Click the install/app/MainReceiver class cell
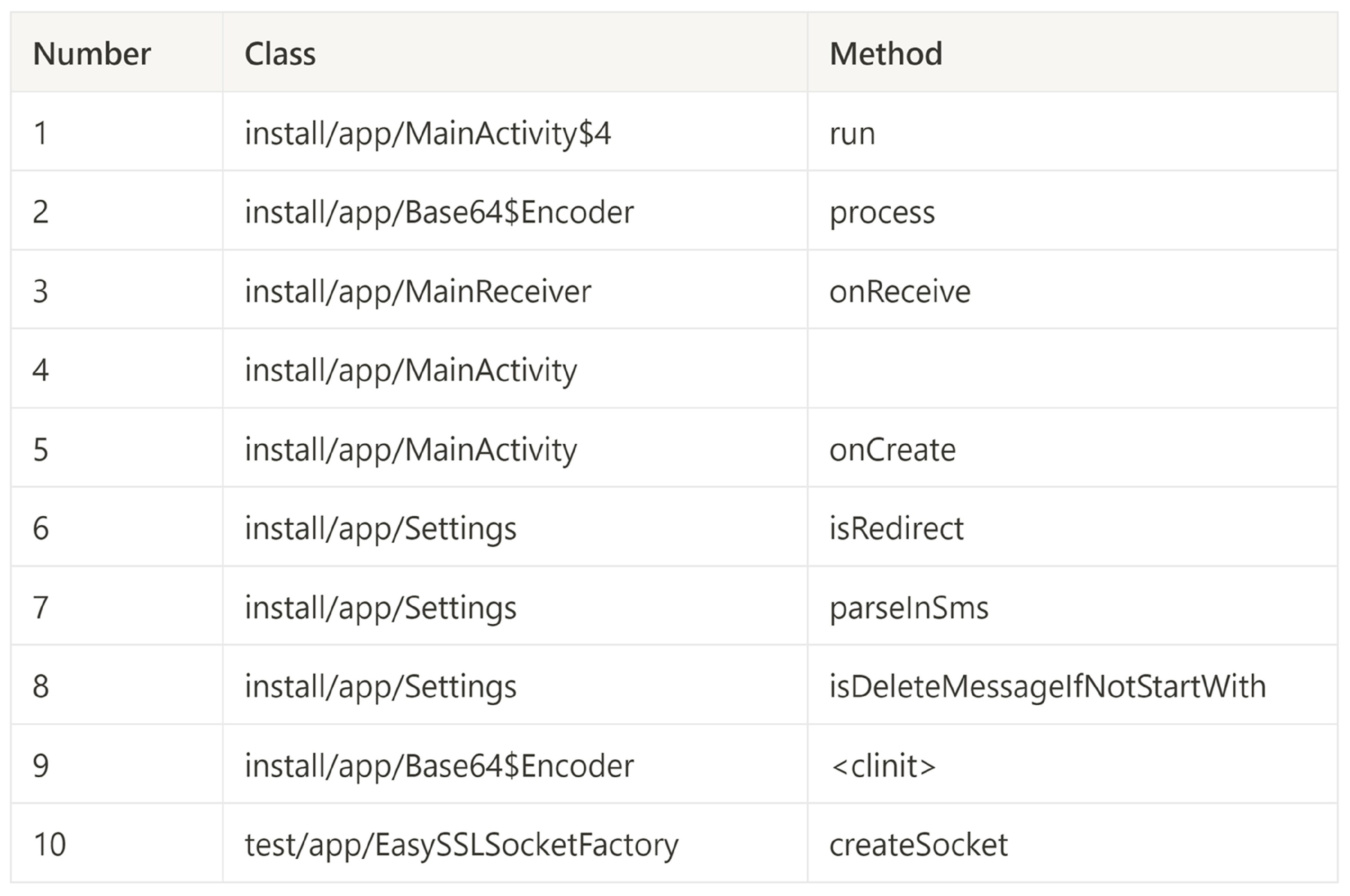The height and width of the screenshot is (896, 1350). pos(418,292)
